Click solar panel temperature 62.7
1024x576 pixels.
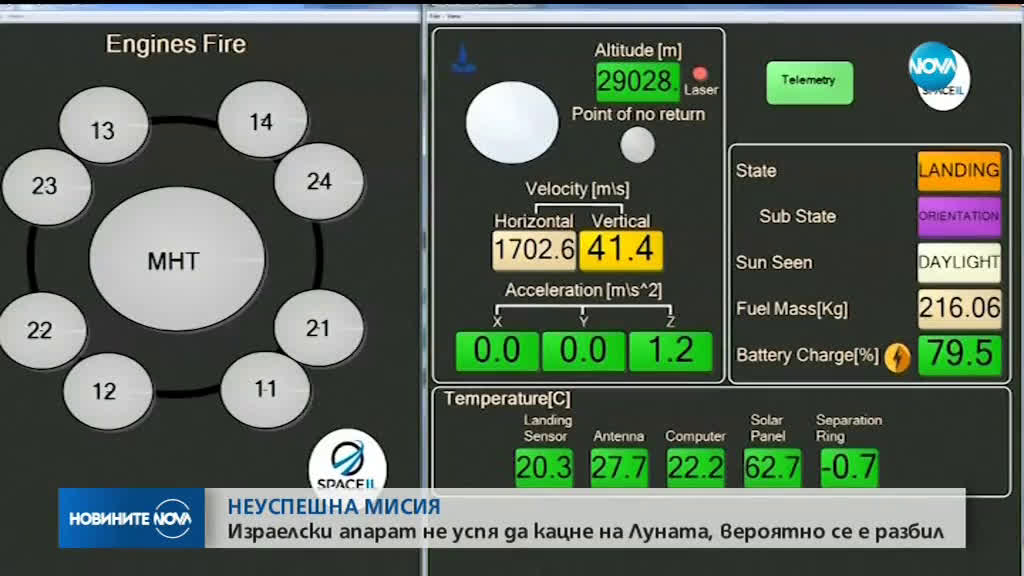pyautogui.click(x=773, y=468)
